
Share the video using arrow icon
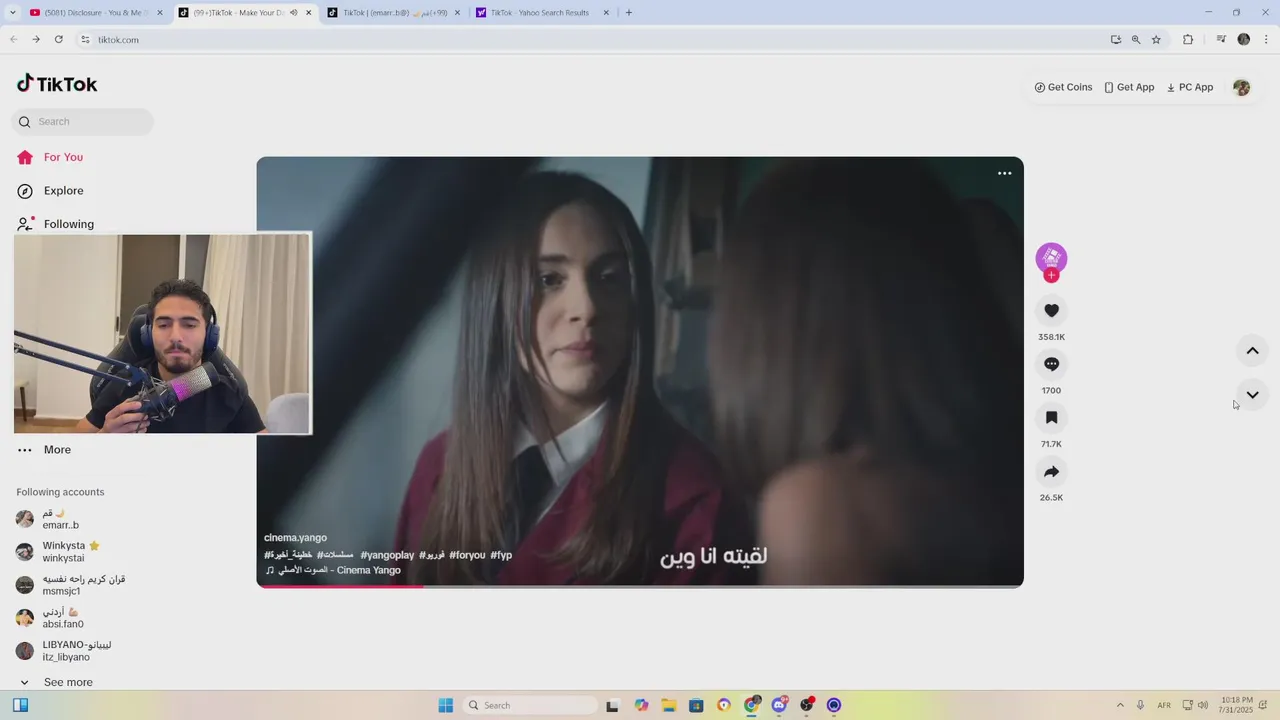coord(1051,471)
